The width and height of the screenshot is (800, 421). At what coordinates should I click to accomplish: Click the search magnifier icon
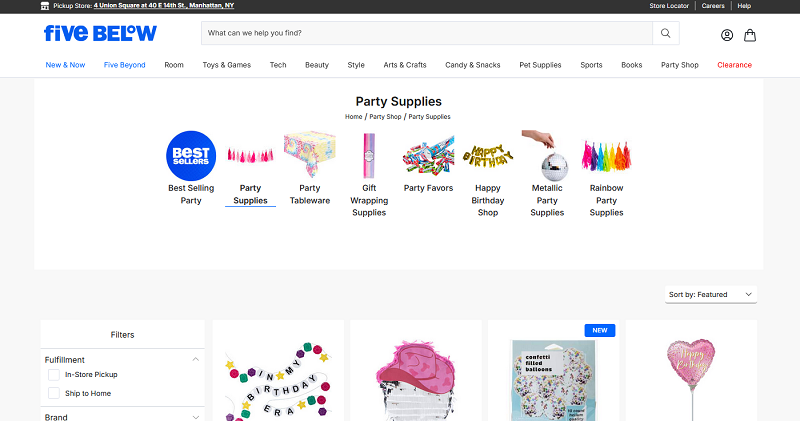665,33
